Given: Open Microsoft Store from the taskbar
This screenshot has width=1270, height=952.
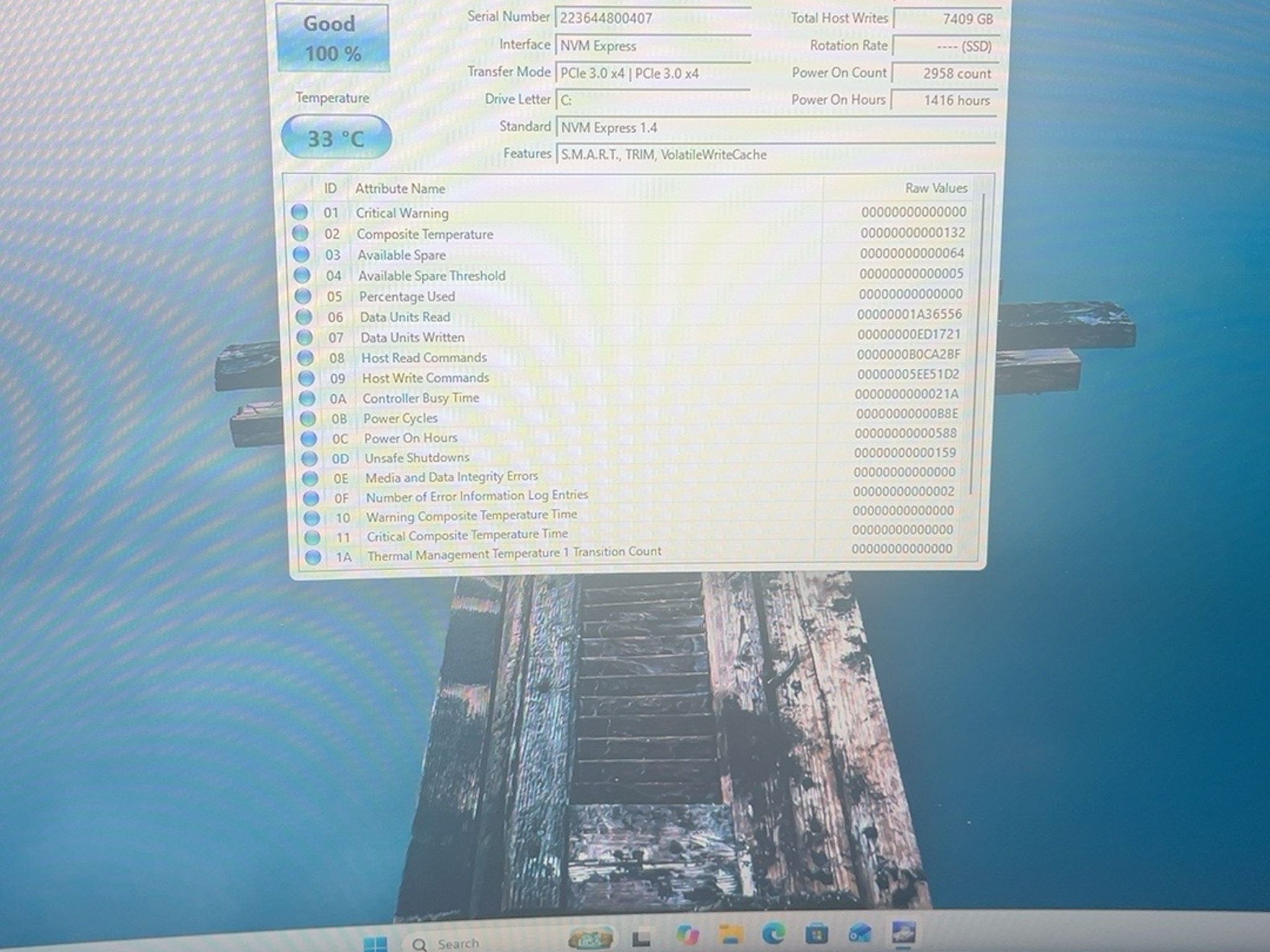Looking at the screenshot, I should 817,933.
